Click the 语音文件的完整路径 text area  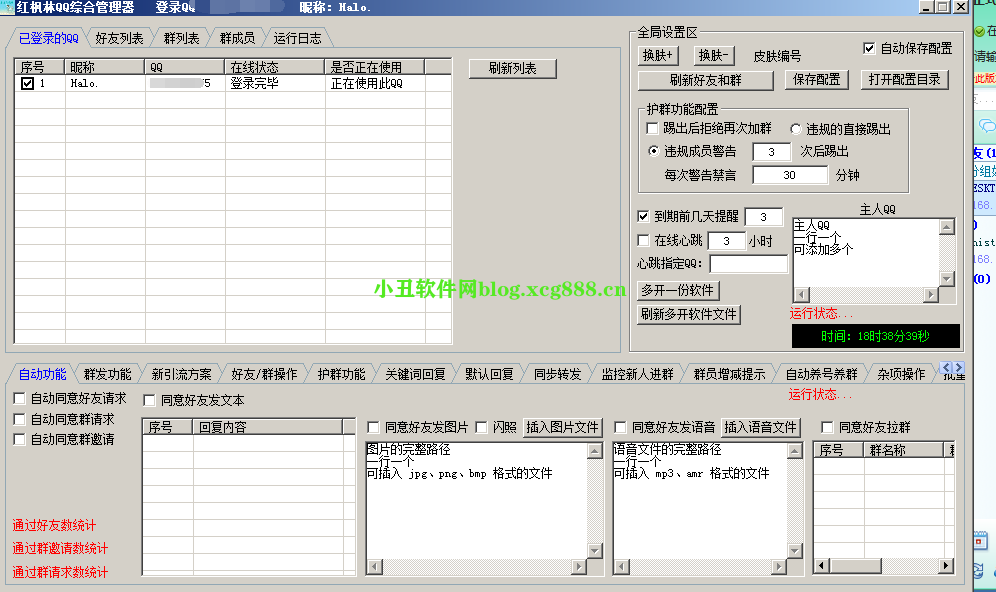pos(700,501)
